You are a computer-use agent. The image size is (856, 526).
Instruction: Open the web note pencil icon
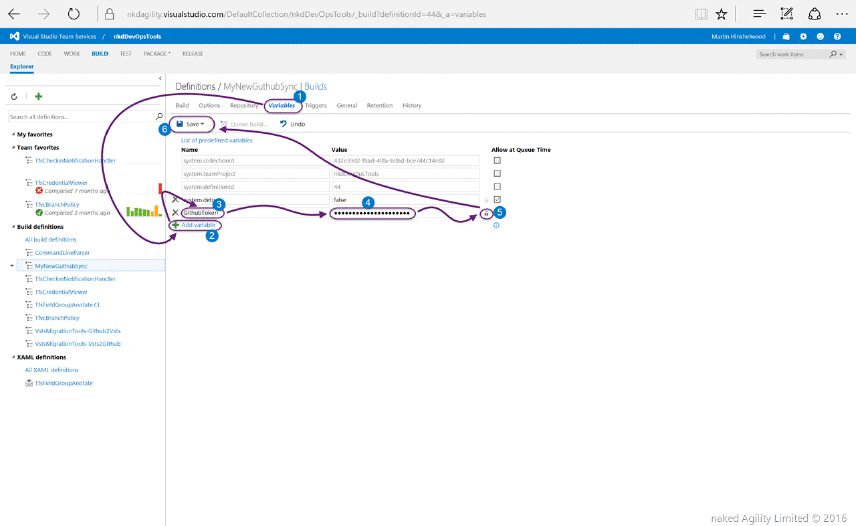tap(786, 14)
